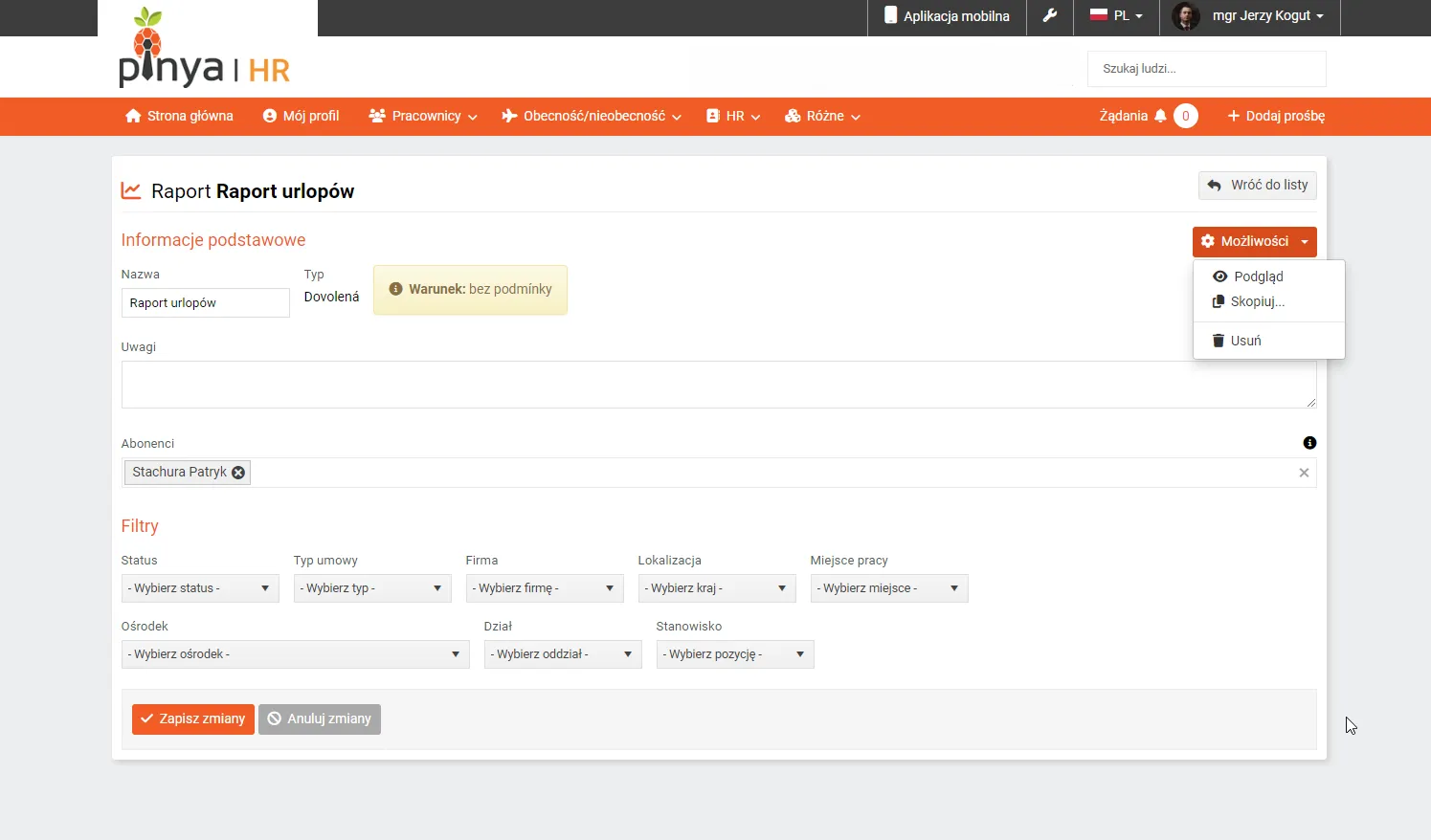Image resolution: width=1431 pixels, height=840 pixels.
Task: Click the Warunek info icon
Action: [x=395, y=289]
